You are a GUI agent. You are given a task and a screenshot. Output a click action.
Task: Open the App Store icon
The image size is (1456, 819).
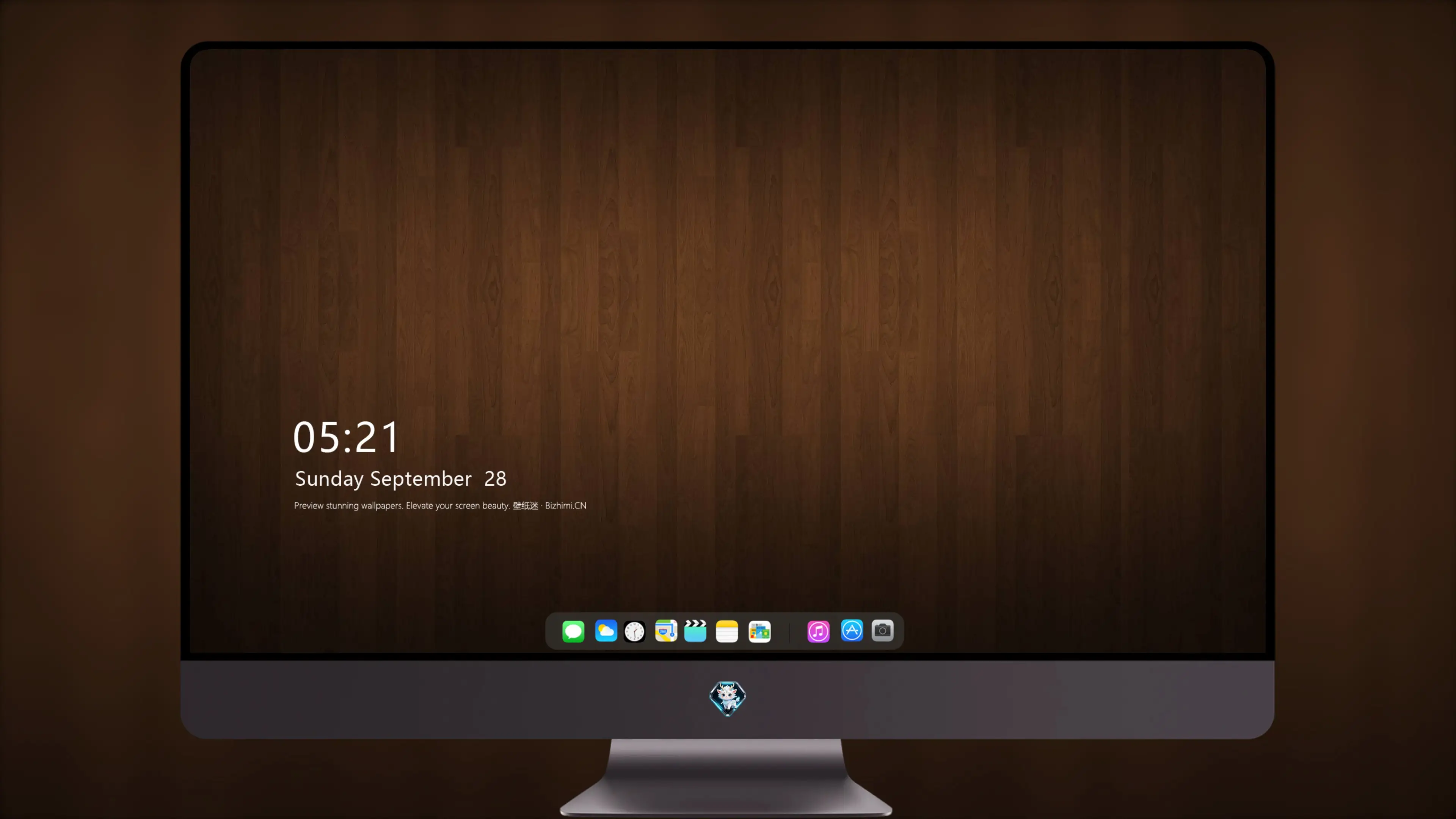pyautogui.click(x=852, y=630)
